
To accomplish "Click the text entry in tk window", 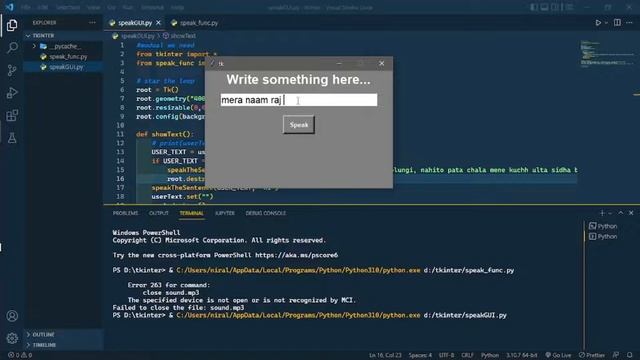I will click(x=299, y=100).
